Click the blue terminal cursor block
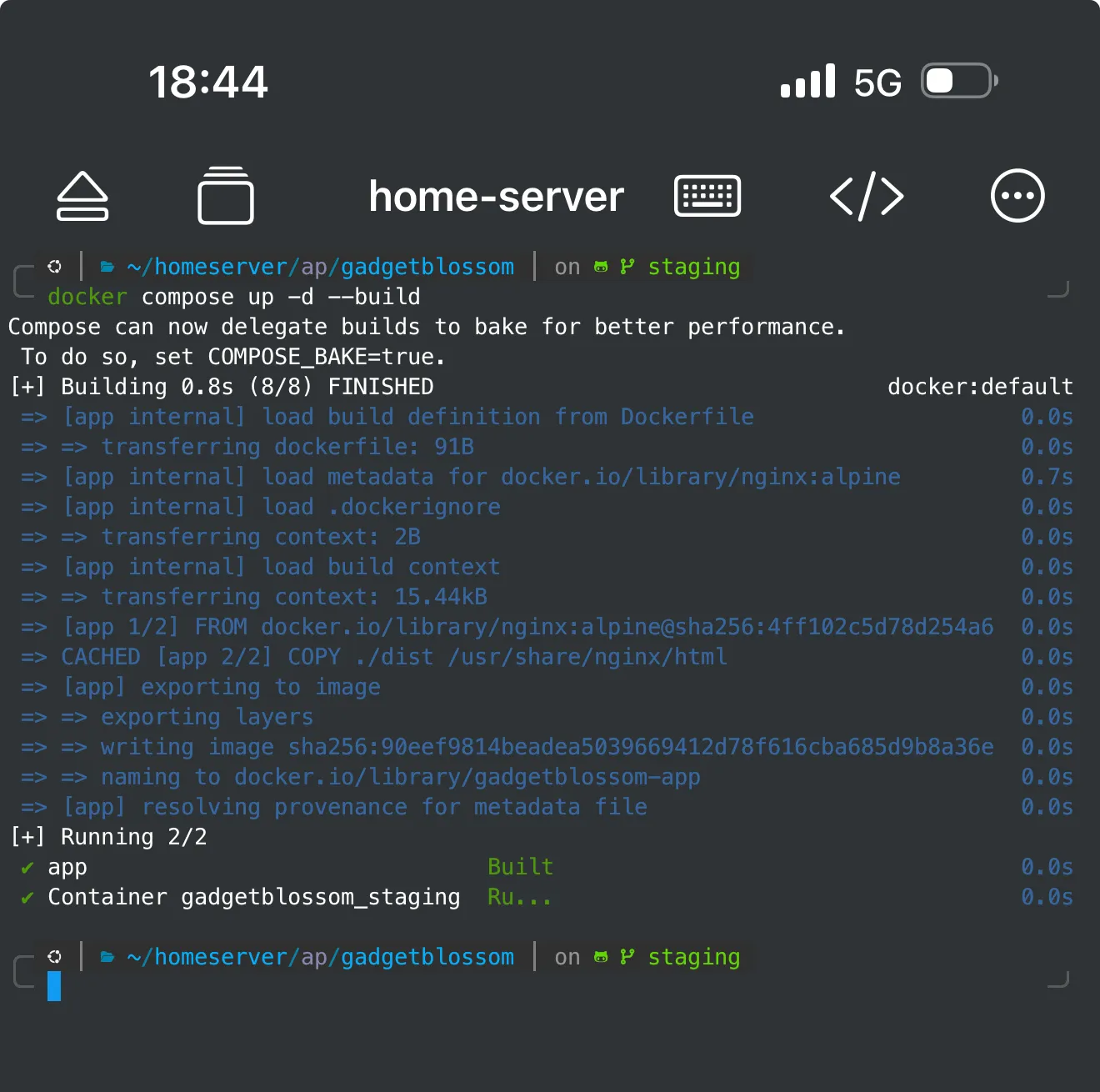This screenshot has height=1092, width=1100. click(x=54, y=986)
